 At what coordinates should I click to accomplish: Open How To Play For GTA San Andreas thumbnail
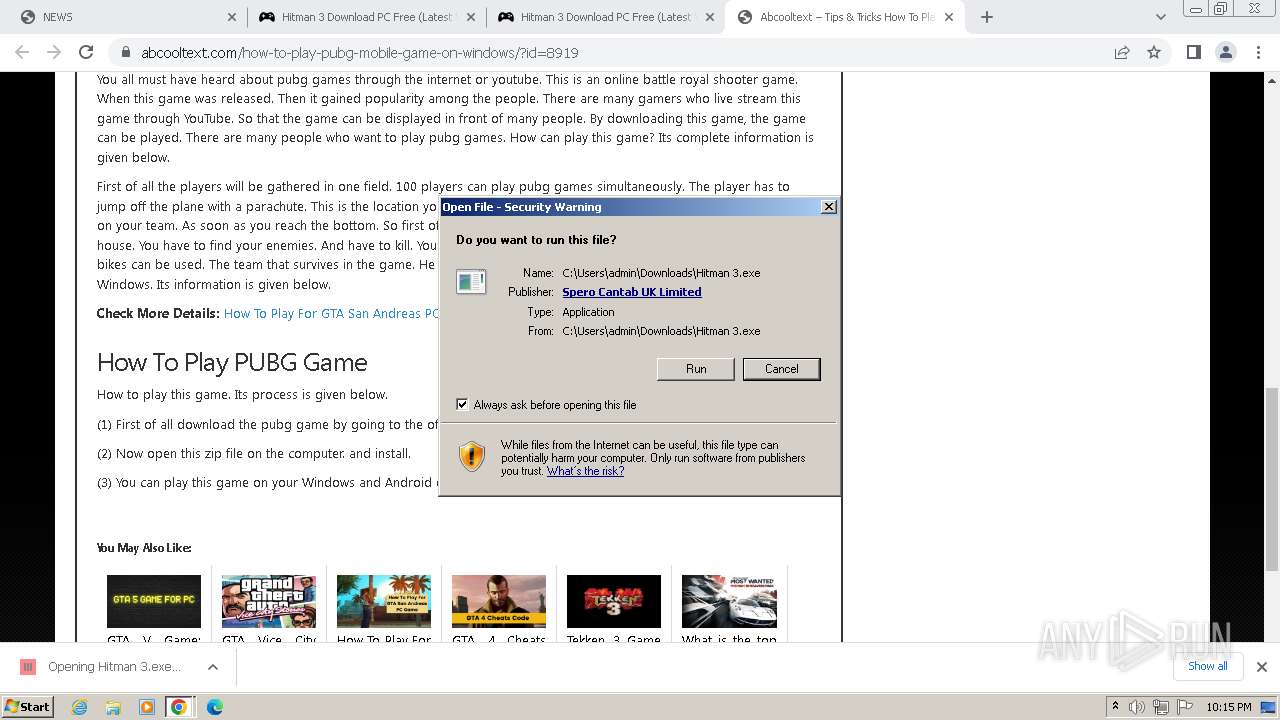[x=384, y=601]
